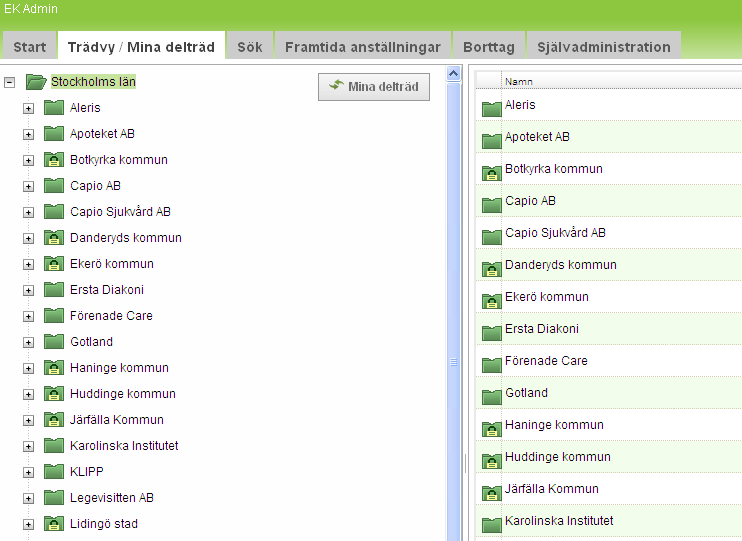Click the Apoteket AB folder icon in the name list

pos(492,141)
